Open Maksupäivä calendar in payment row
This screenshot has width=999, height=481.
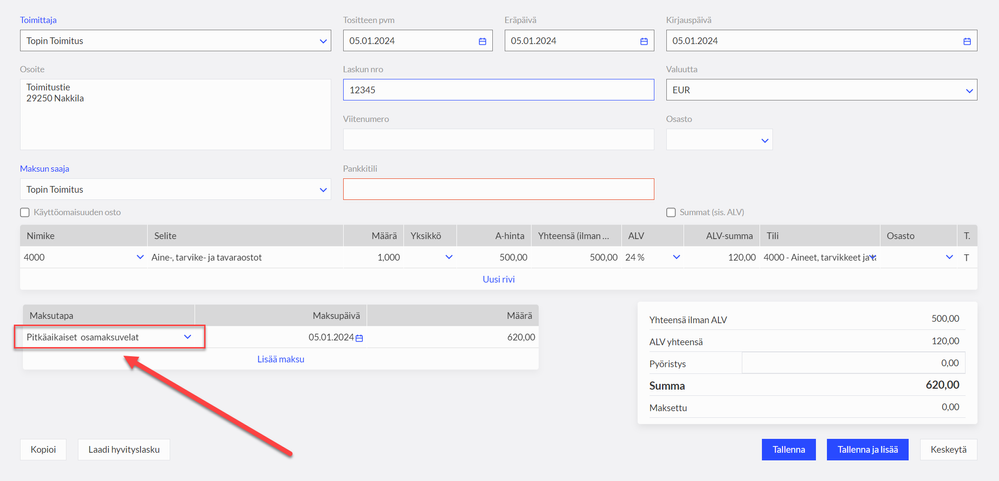(x=359, y=338)
